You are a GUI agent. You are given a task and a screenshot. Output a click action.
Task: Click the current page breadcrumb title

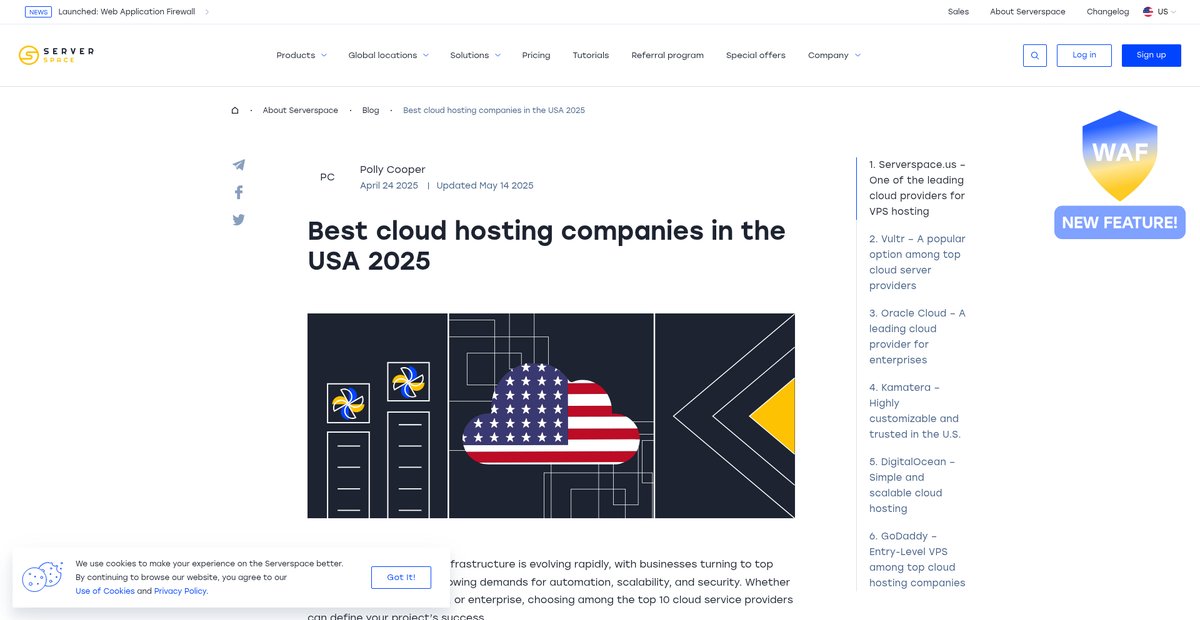(x=494, y=110)
